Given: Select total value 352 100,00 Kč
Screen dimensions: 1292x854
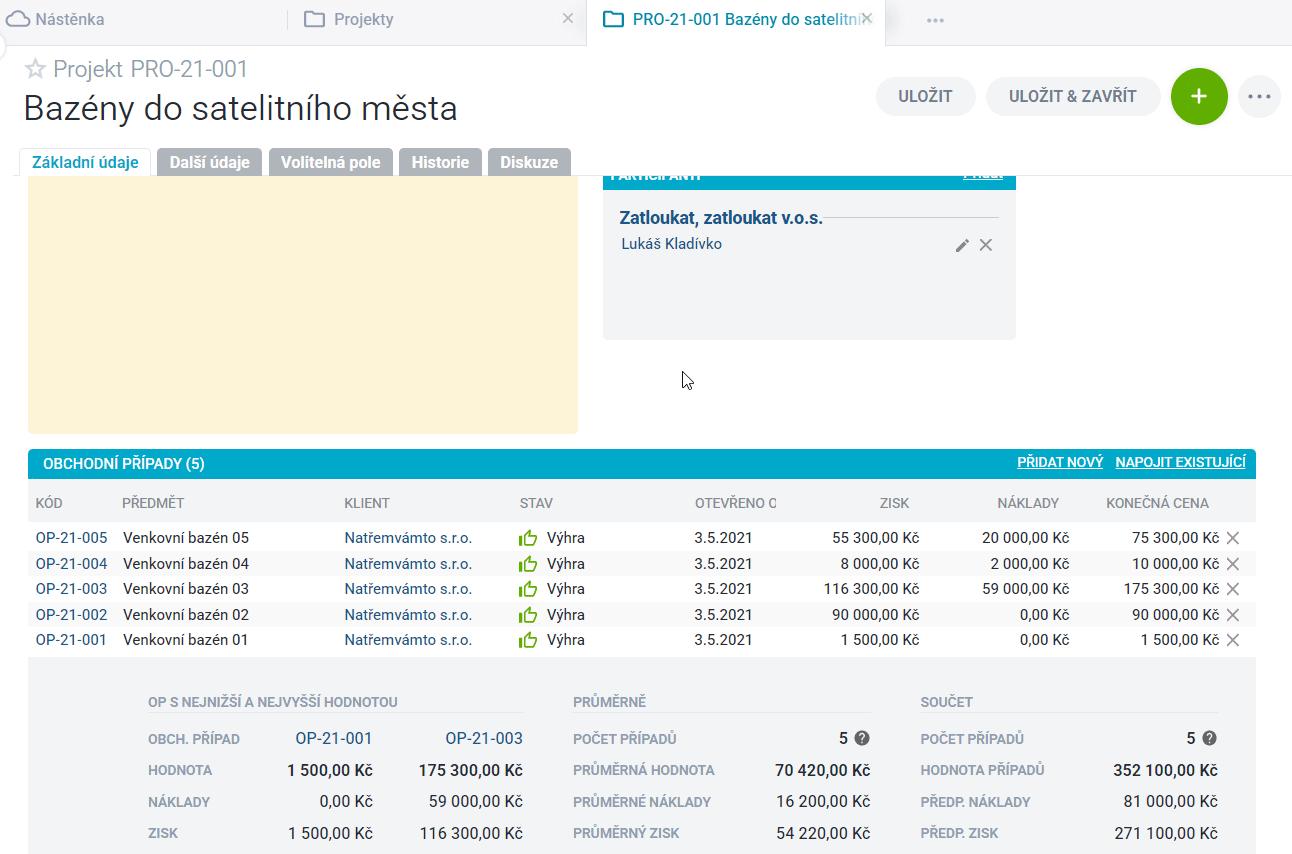Looking at the screenshot, I should [1165, 770].
